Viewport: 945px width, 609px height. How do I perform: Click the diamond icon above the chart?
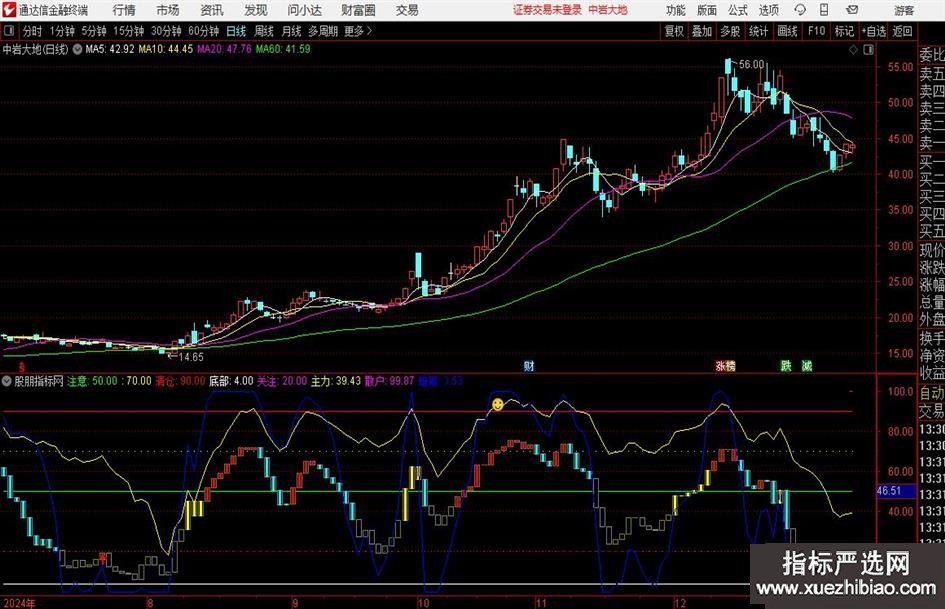pos(853,49)
